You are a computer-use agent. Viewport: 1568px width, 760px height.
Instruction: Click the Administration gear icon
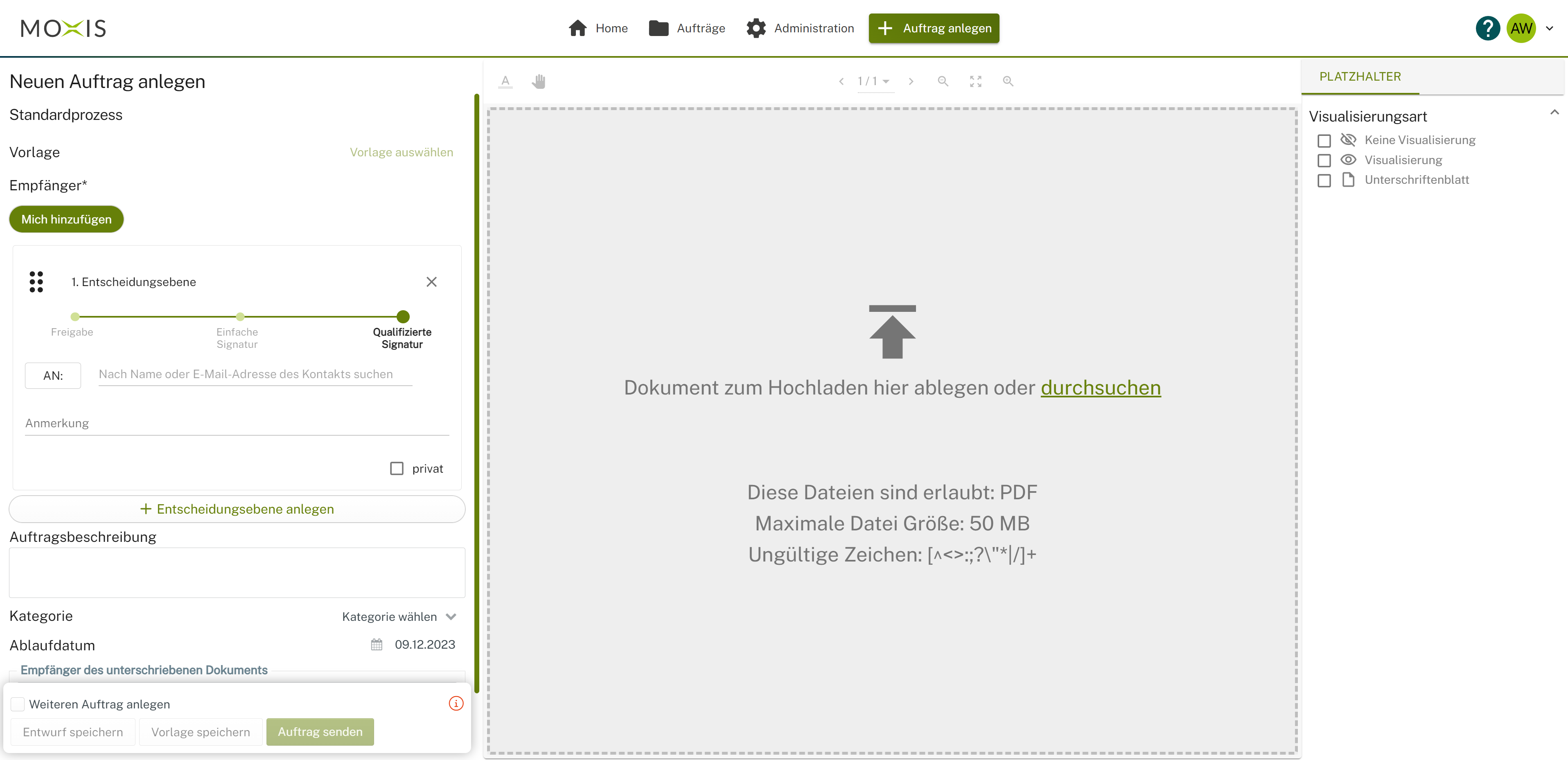coord(757,28)
